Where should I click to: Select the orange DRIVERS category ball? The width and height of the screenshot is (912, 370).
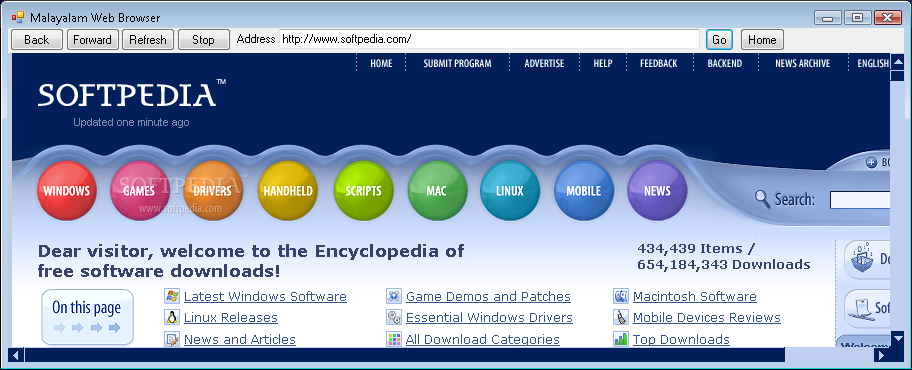(x=212, y=190)
